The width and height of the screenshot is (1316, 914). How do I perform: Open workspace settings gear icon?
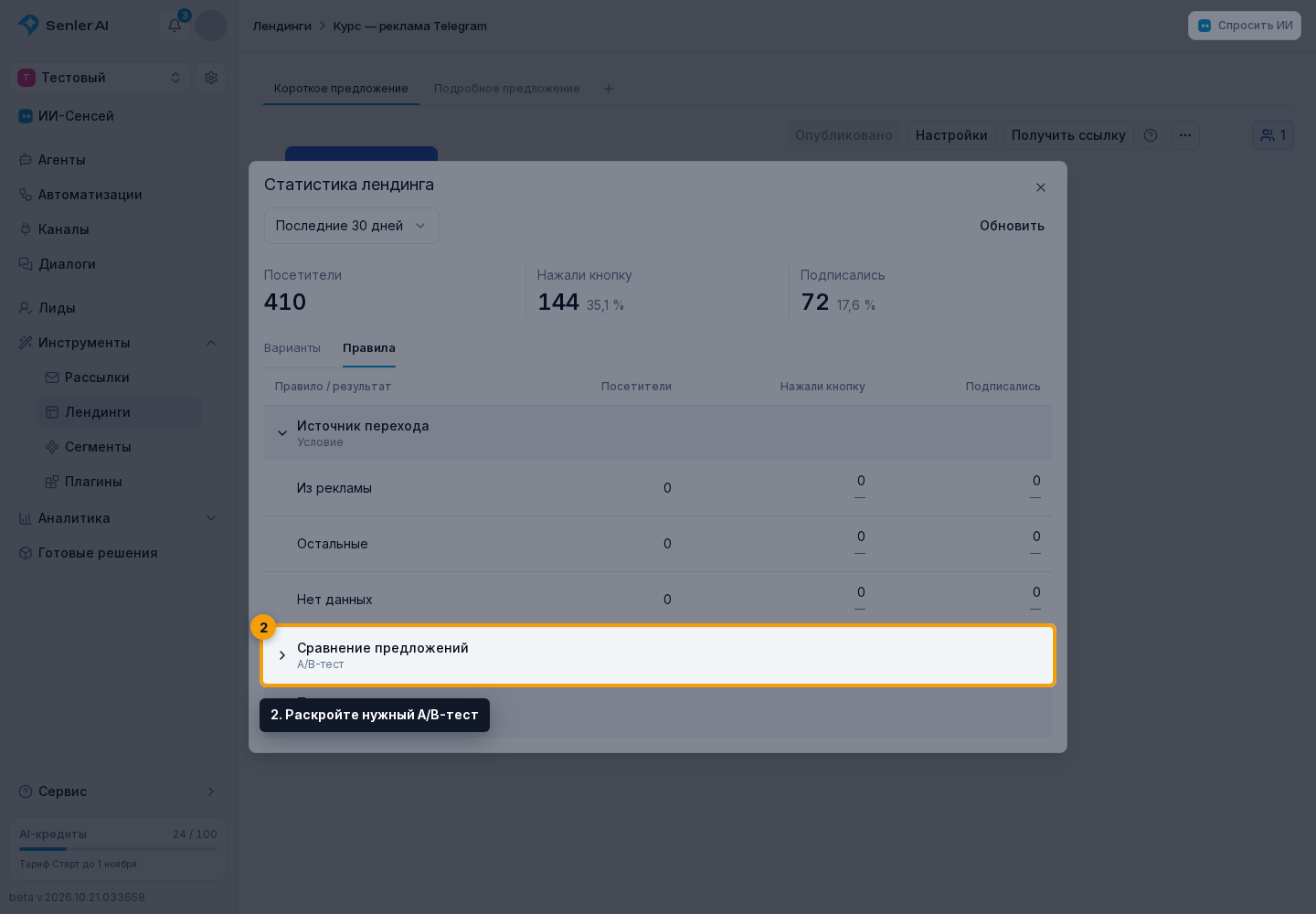pos(211,78)
